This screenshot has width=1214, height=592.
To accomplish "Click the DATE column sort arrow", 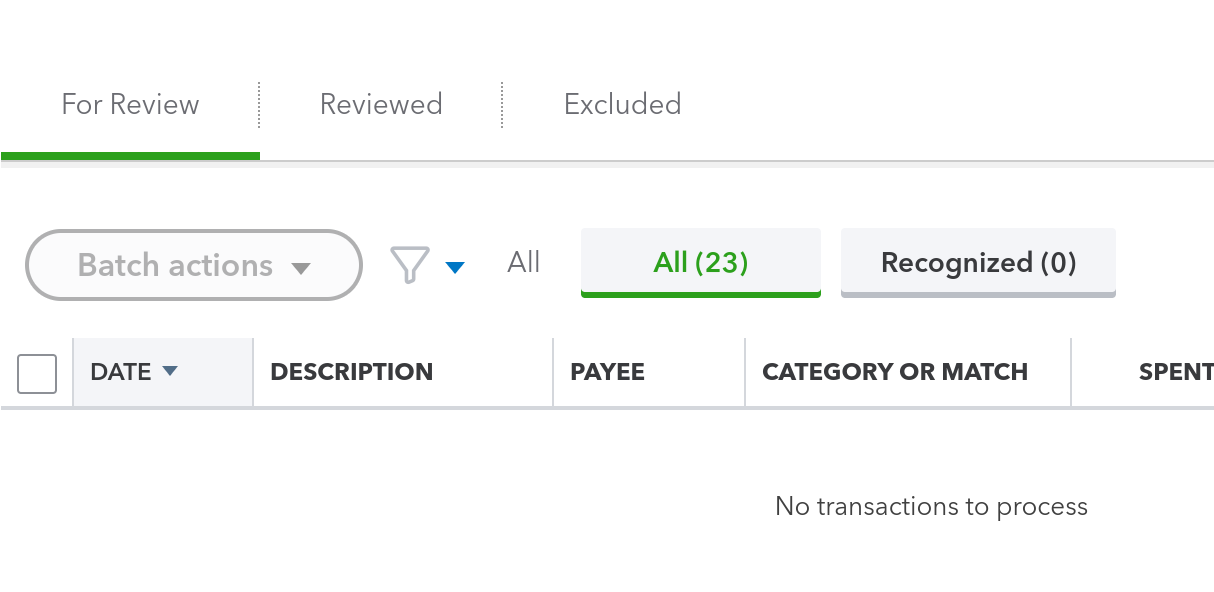I will 170,371.
